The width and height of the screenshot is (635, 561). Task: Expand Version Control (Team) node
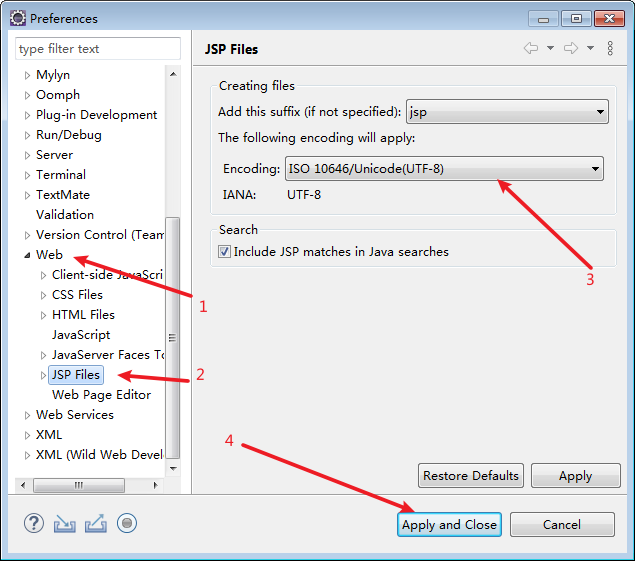coord(27,235)
